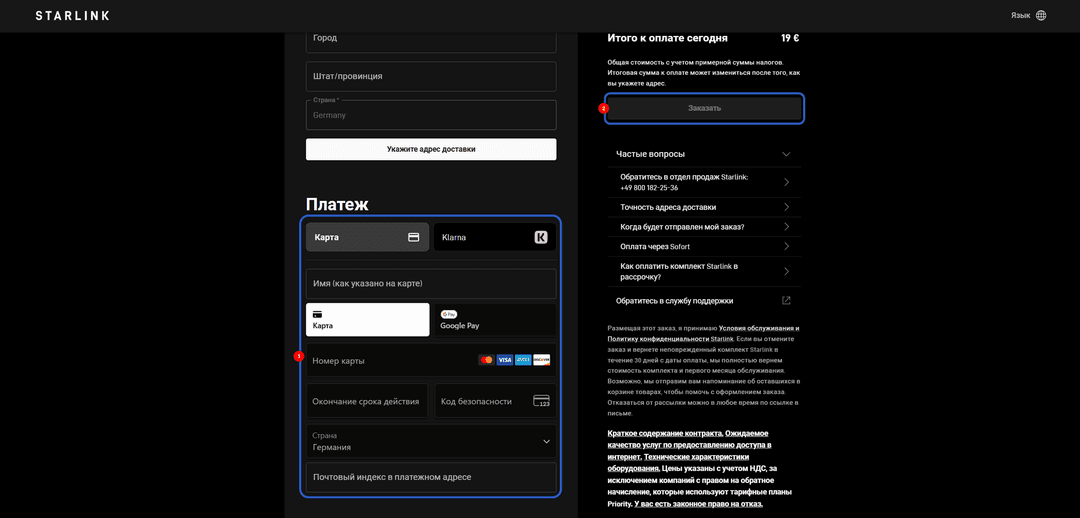This screenshot has width=1080, height=518.
Task: Click the Штат/провинция input field
Action: [431, 76]
